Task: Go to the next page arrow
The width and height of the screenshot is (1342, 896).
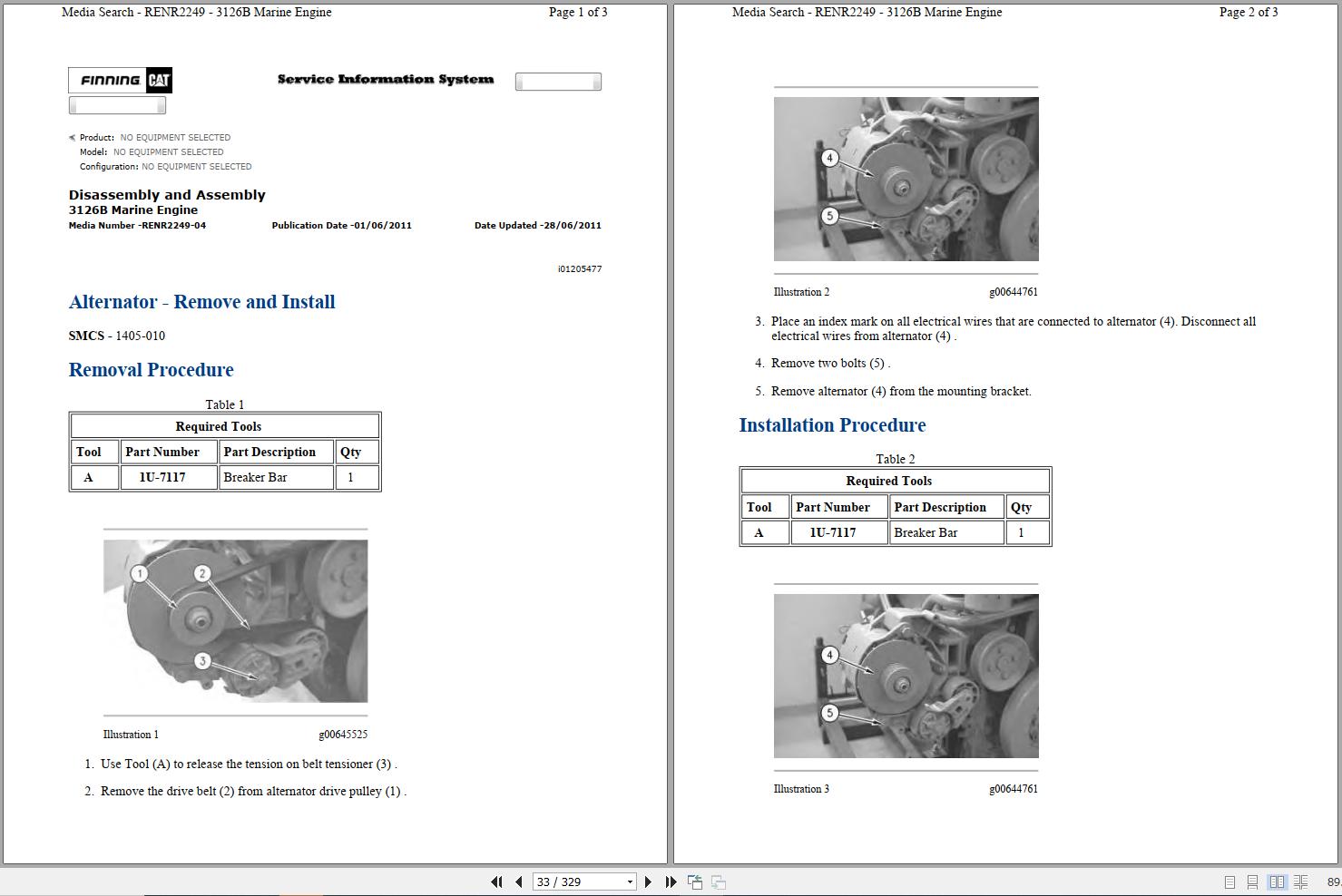Action: pos(648,881)
